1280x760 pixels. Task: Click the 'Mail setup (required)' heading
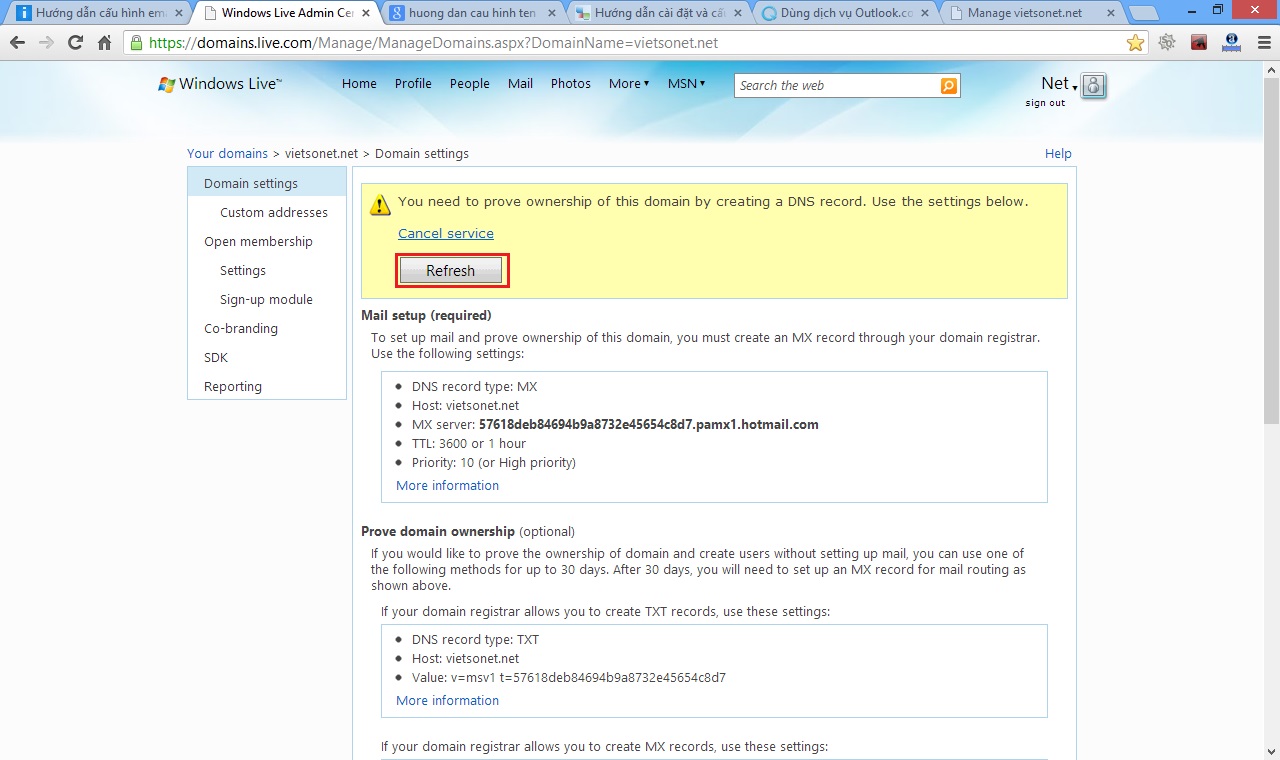426,316
